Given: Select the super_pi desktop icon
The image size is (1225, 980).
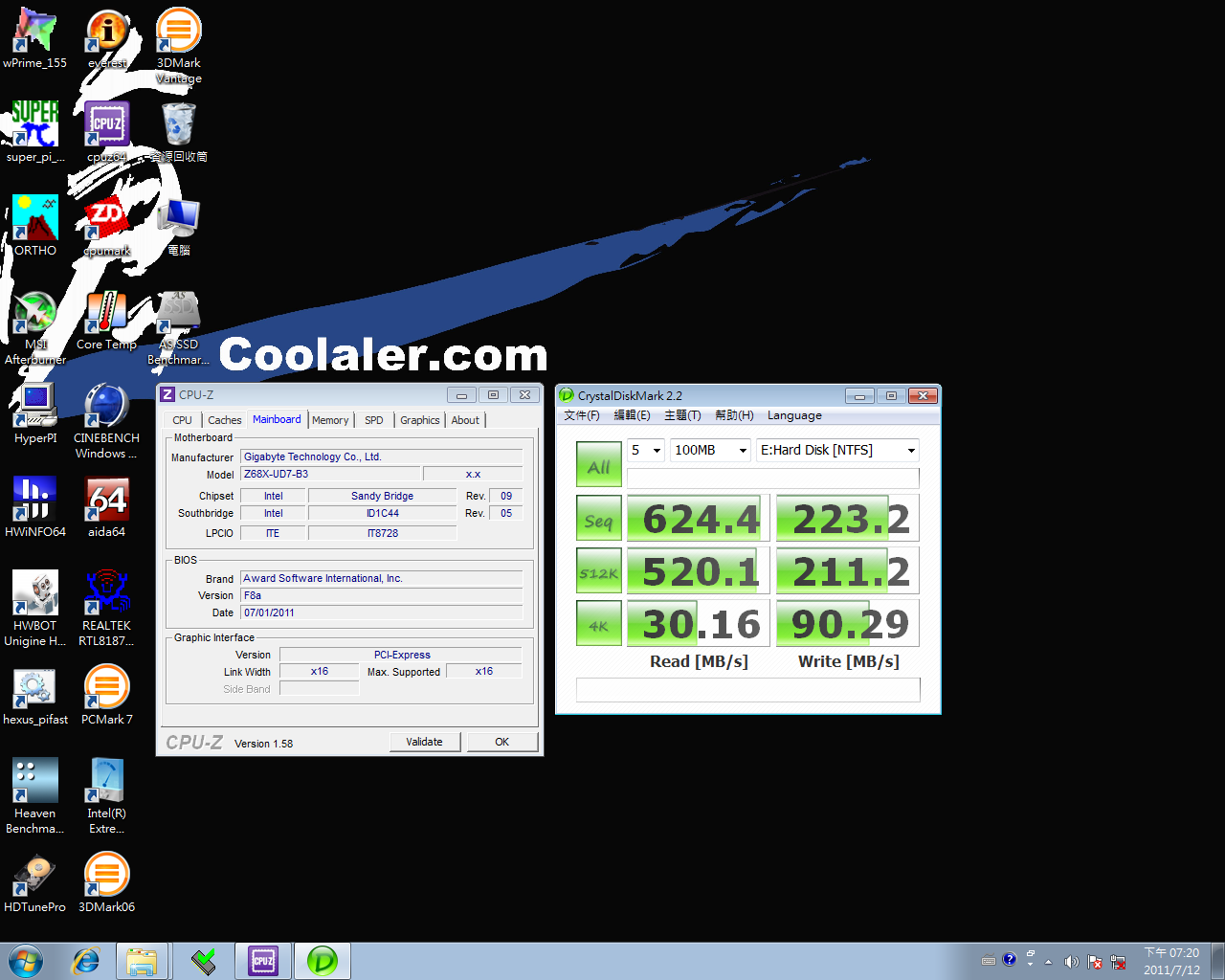Looking at the screenshot, I should point(35,133).
